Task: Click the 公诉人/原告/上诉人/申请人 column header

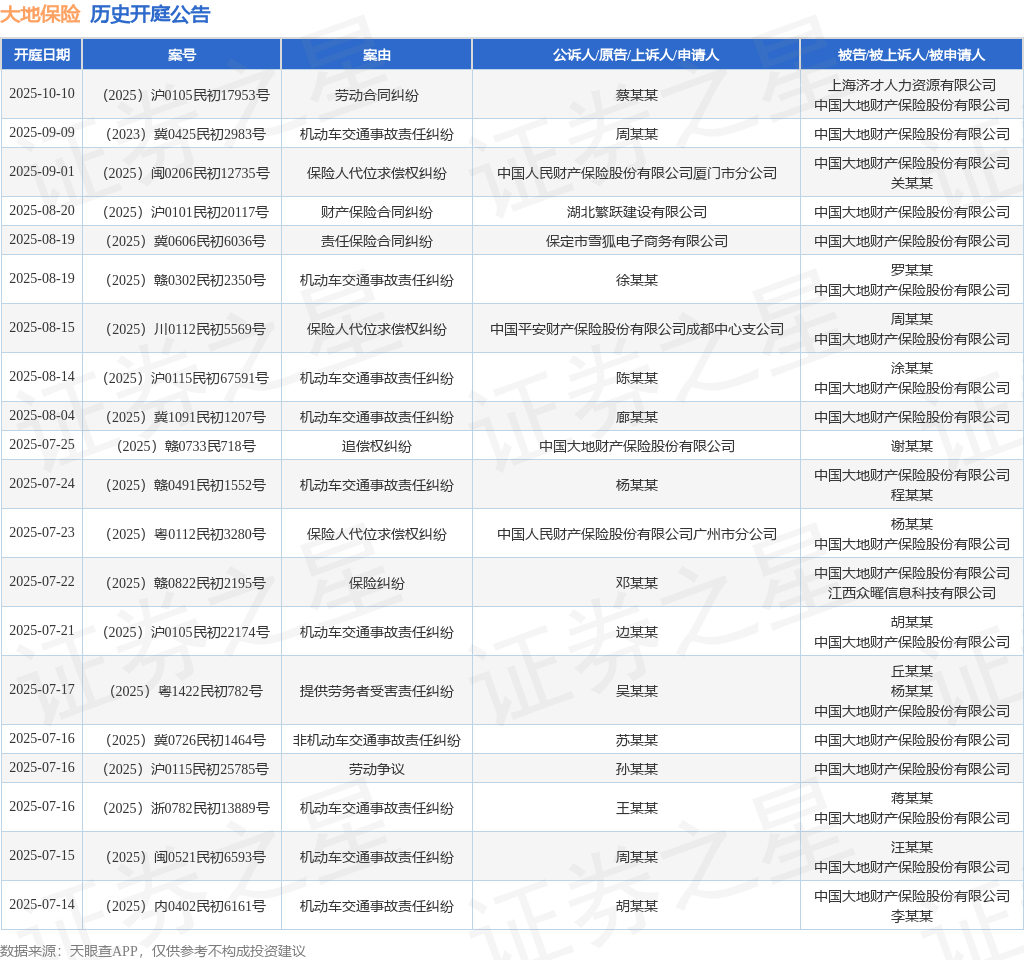Action: 636,55
